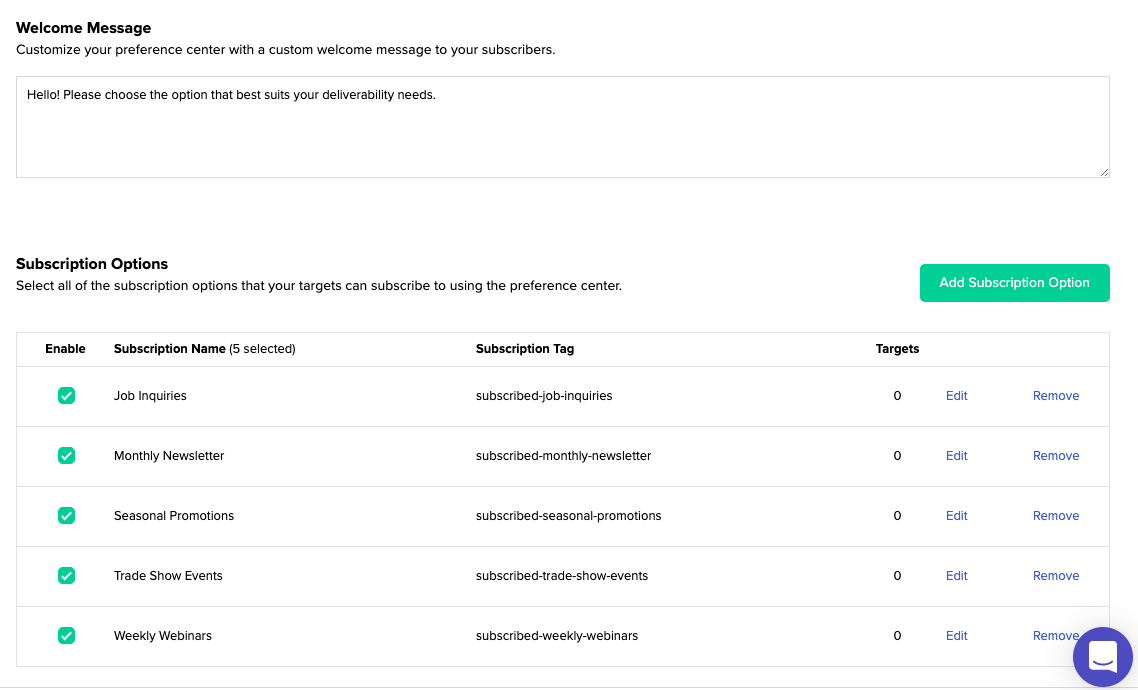Click the Subscription Tag column header

click(525, 349)
